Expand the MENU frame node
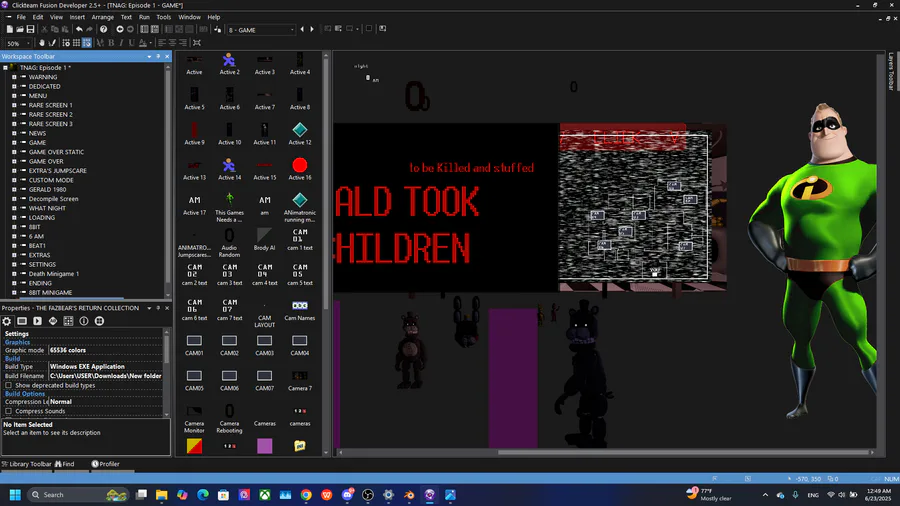This screenshot has width=900, height=506. click(14, 96)
